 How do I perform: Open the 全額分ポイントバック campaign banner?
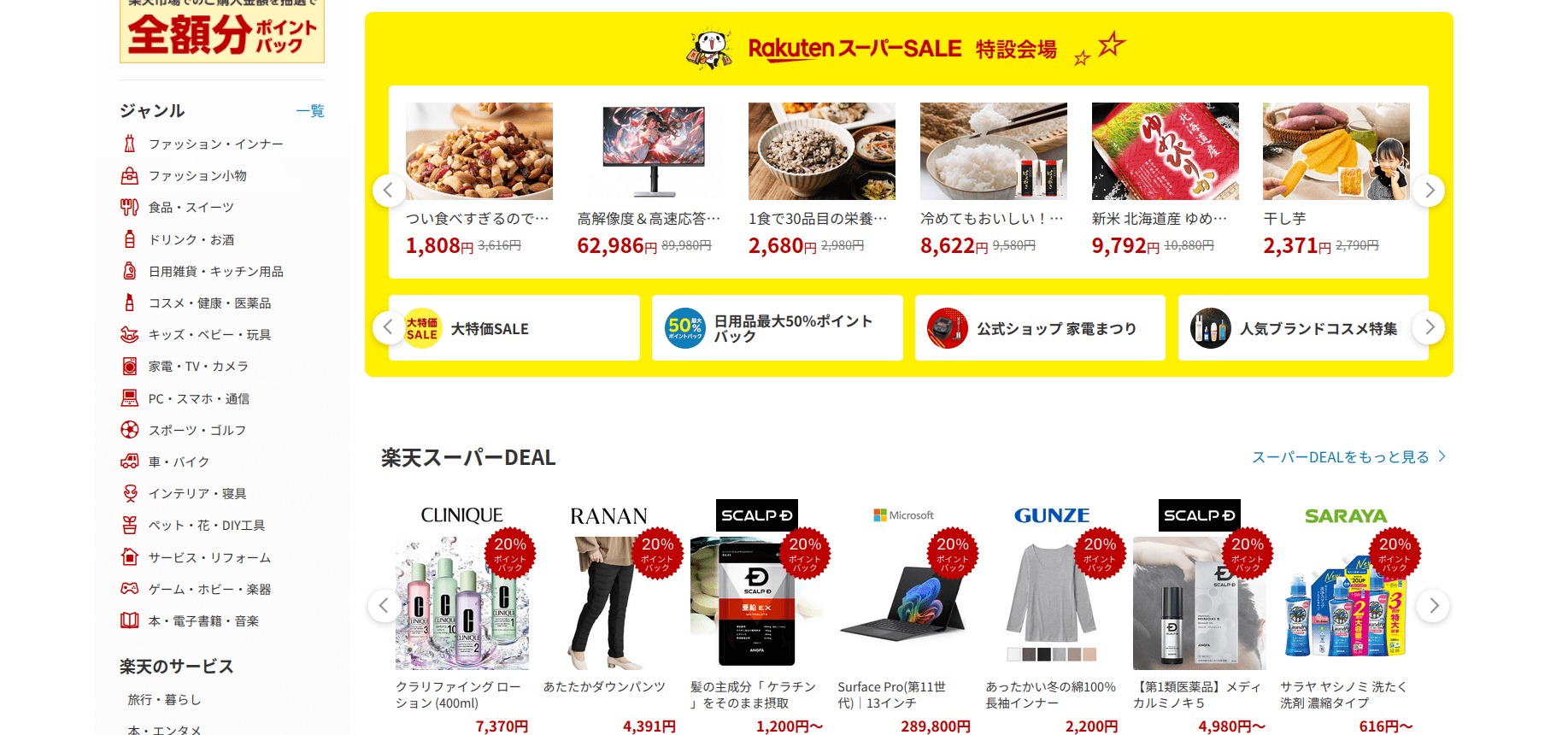pyautogui.click(x=222, y=32)
